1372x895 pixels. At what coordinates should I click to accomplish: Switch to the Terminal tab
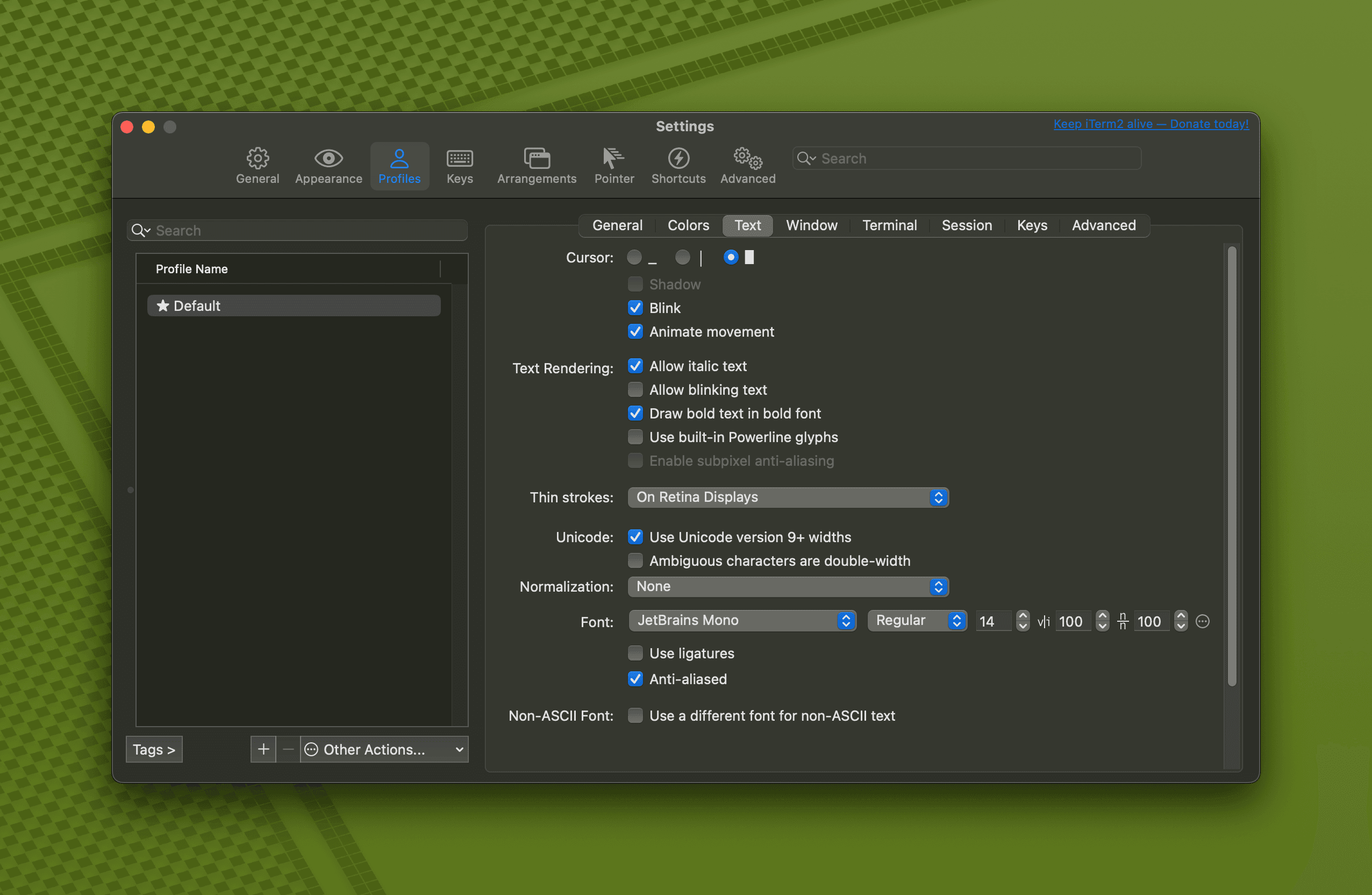tap(889, 225)
